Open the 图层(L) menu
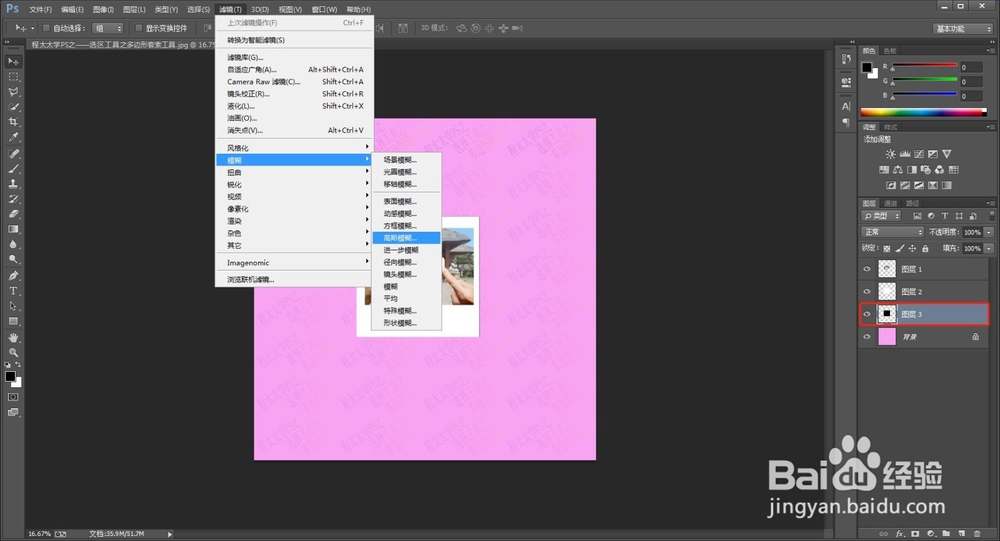 (x=134, y=10)
